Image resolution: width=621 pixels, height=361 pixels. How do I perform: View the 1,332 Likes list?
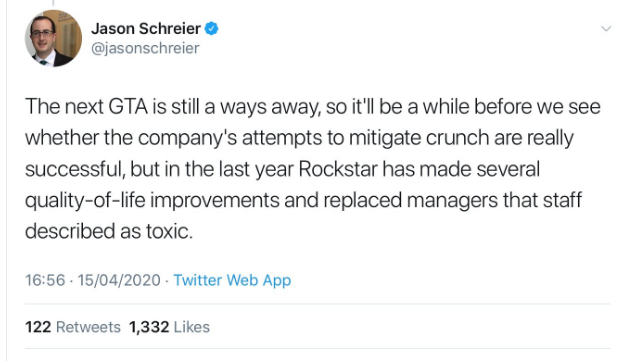pyautogui.click(x=169, y=327)
